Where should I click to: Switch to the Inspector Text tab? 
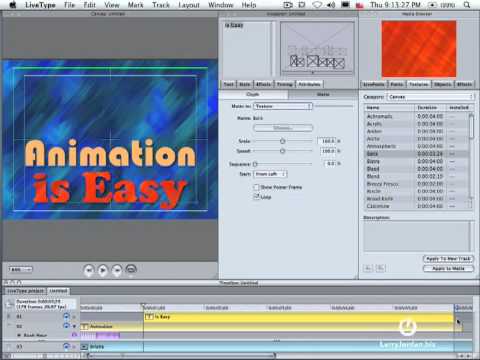[229, 84]
